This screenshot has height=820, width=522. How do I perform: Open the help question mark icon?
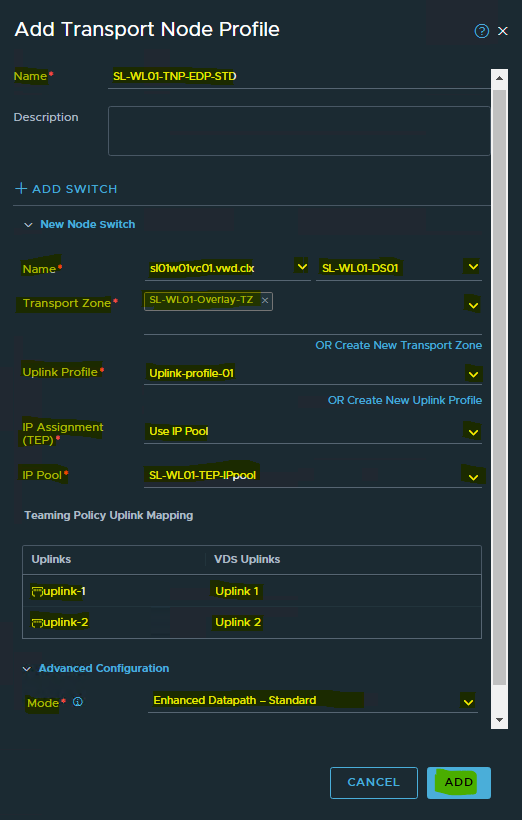tap(481, 31)
